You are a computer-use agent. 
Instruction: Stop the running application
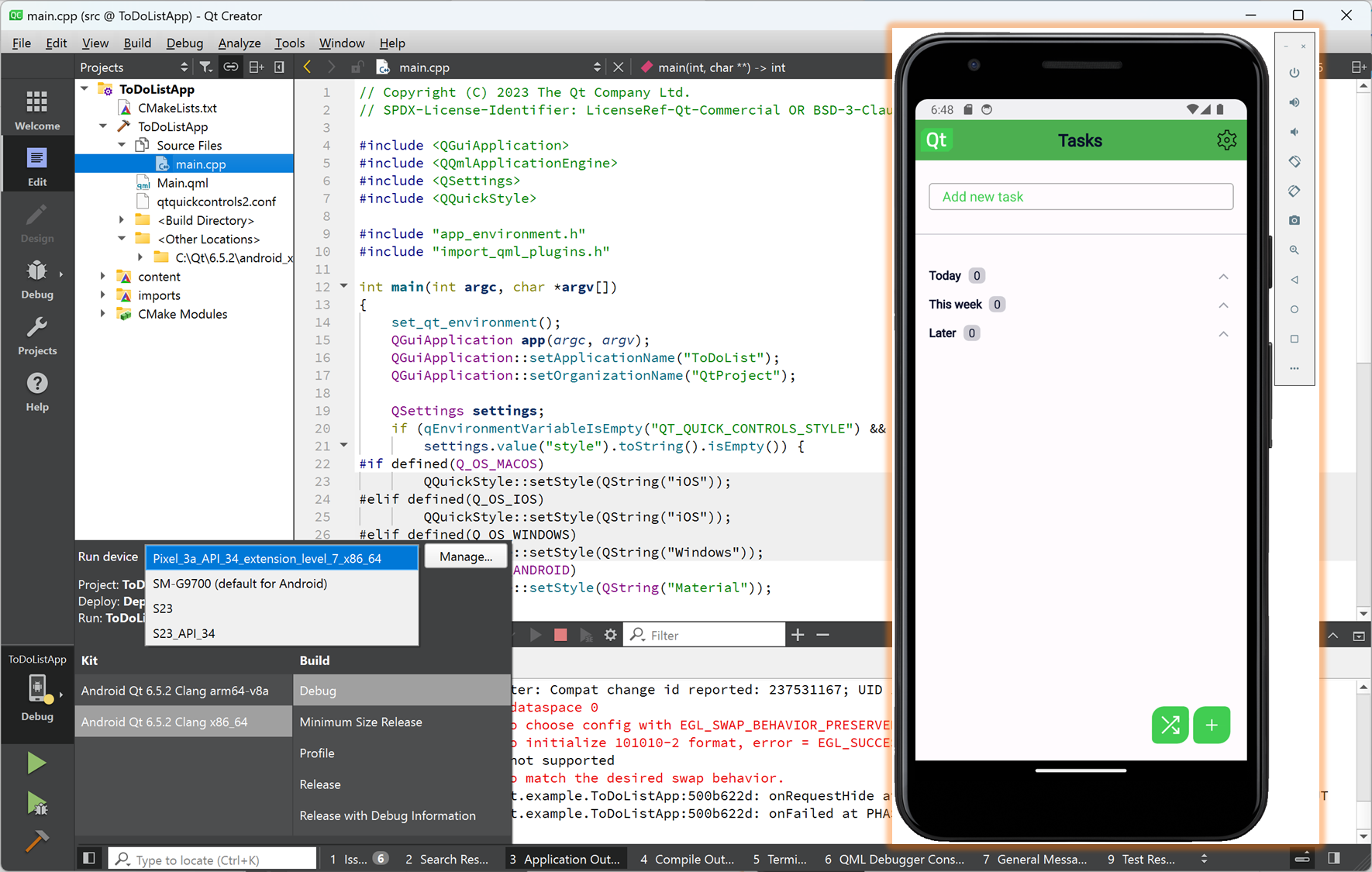click(560, 635)
